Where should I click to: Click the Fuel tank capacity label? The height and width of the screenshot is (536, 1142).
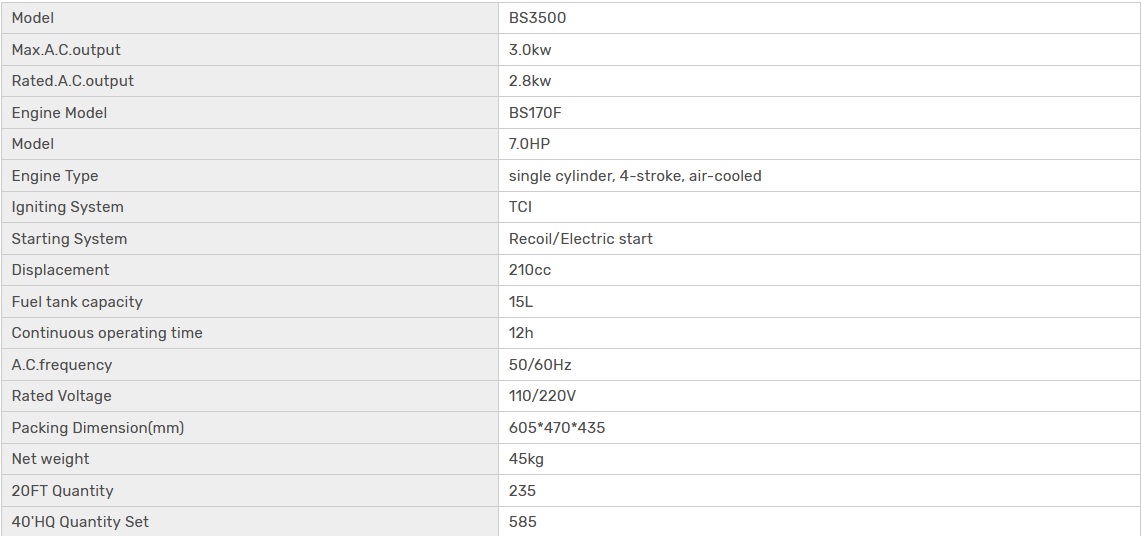pyautogui.click(x=77, y=302)
